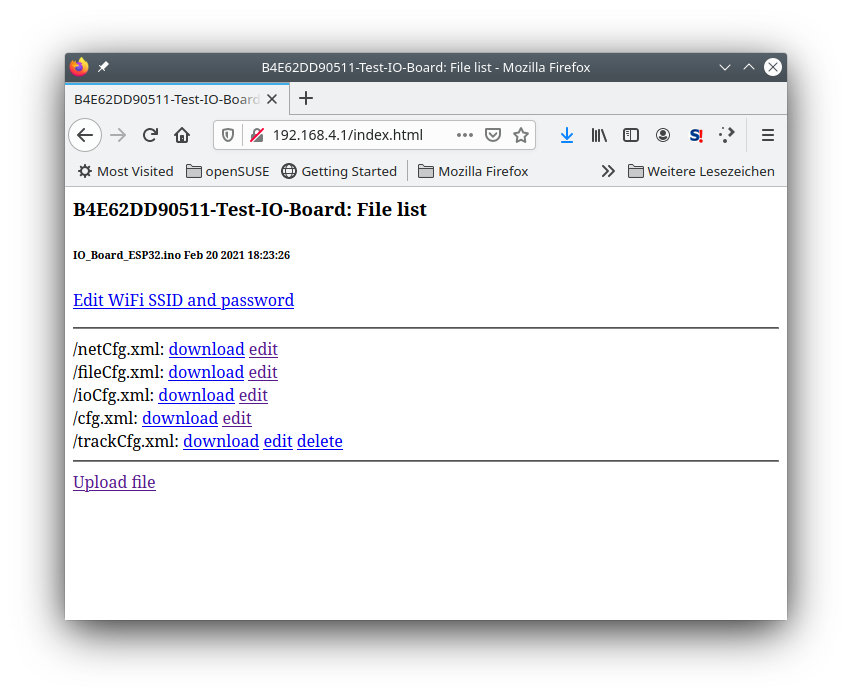The width and height of the screenshot is (852, 697).
Task: Download the netCfg.xml file
Action: point(206,349)
